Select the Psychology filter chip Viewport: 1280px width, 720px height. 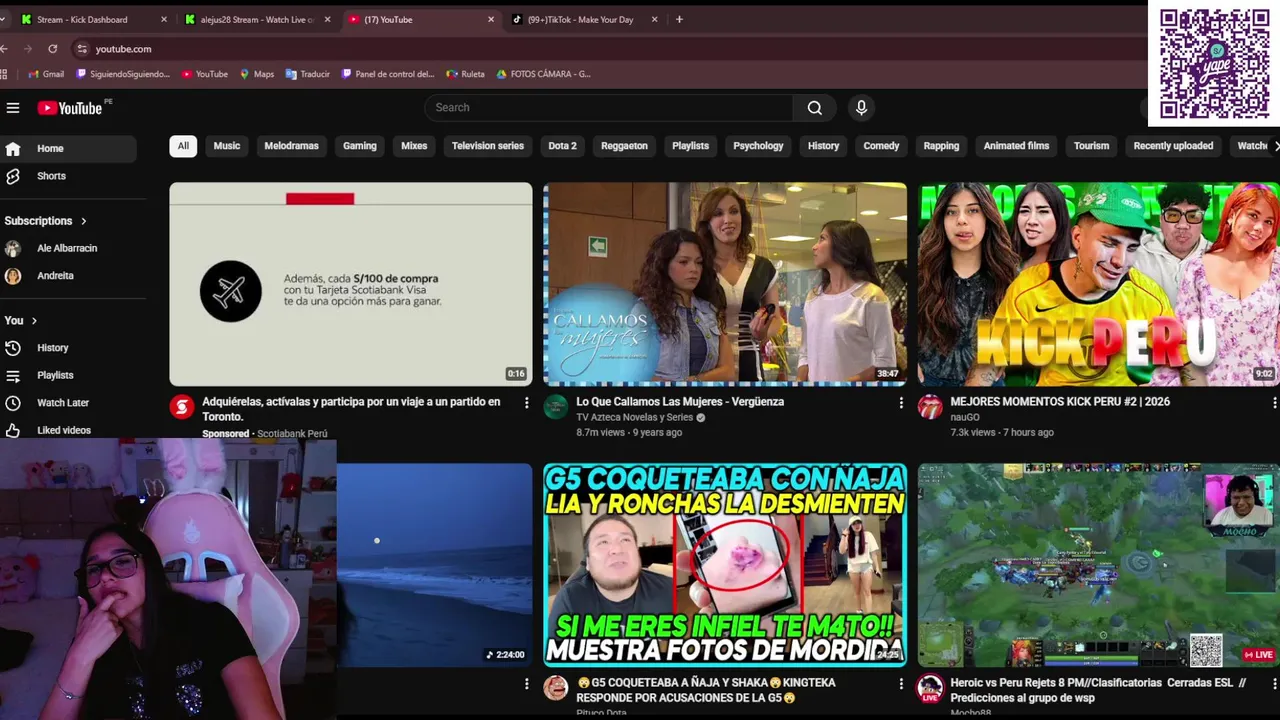point(758,146)
